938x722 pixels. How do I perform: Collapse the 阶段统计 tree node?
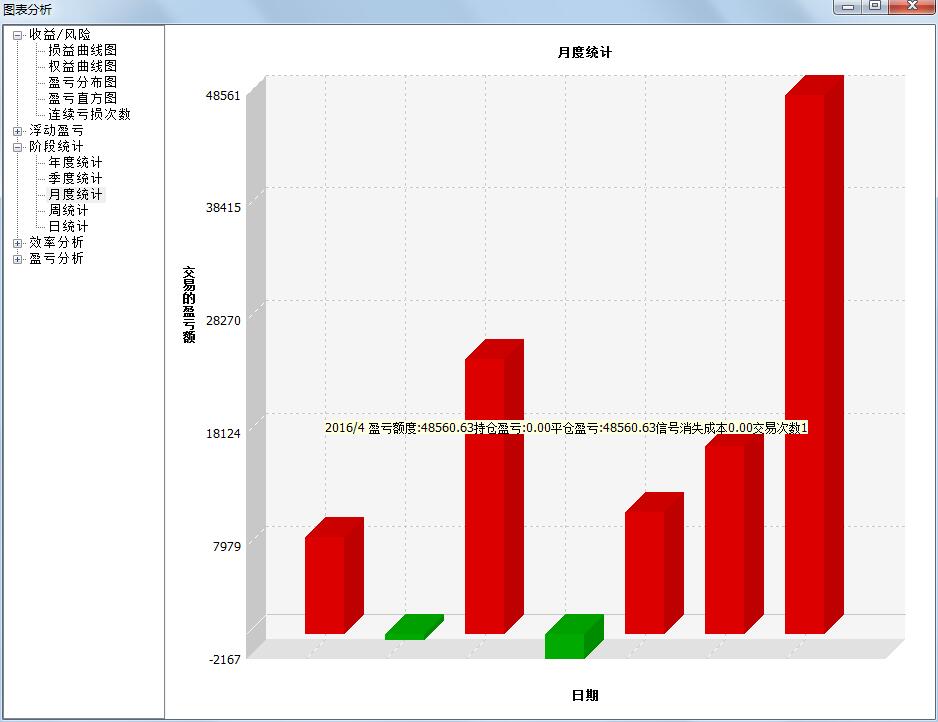pos(17,147)
